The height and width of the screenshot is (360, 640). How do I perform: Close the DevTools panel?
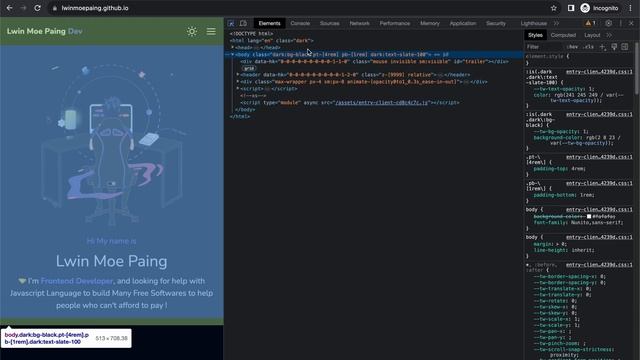click(631, 23)
